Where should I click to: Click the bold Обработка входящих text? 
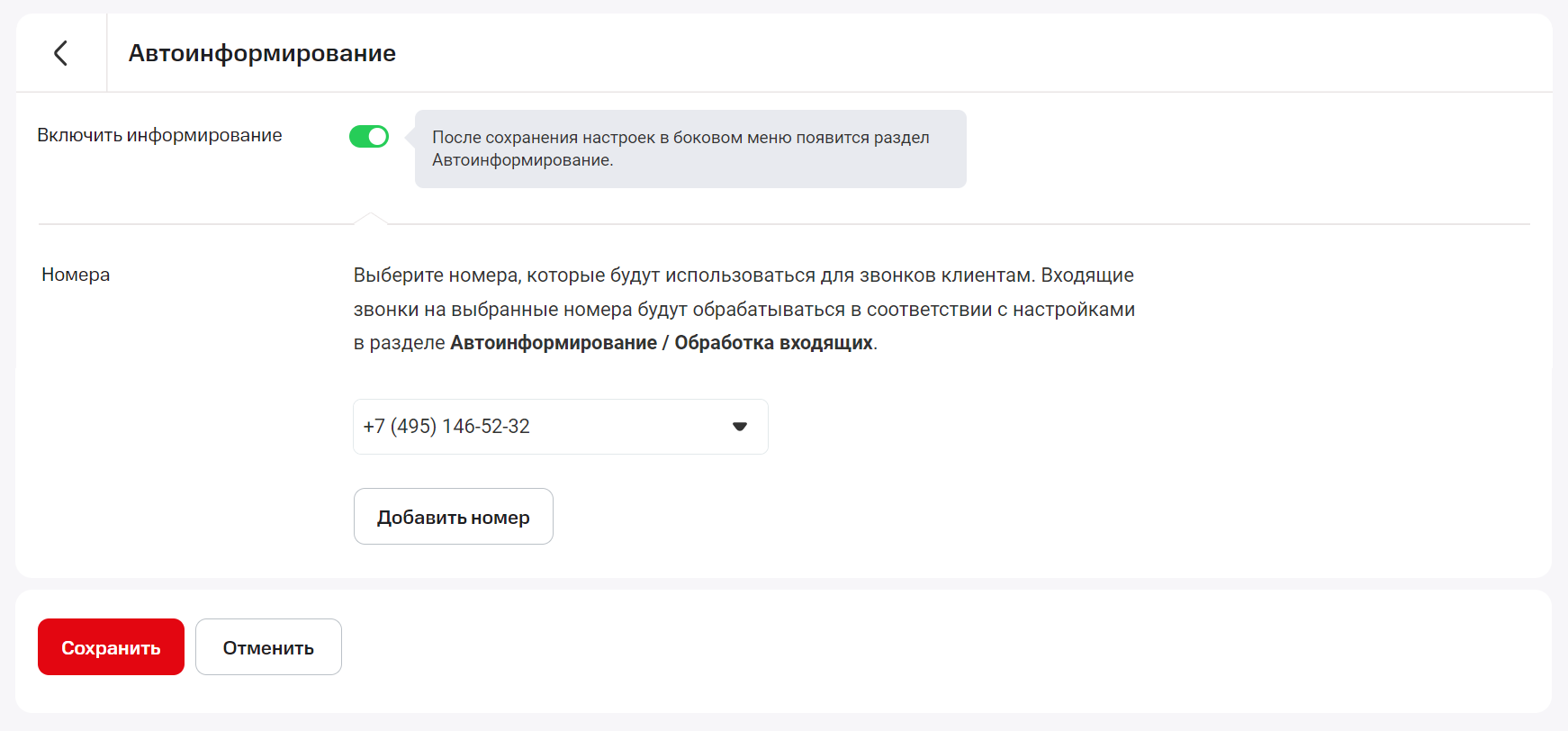773,343
